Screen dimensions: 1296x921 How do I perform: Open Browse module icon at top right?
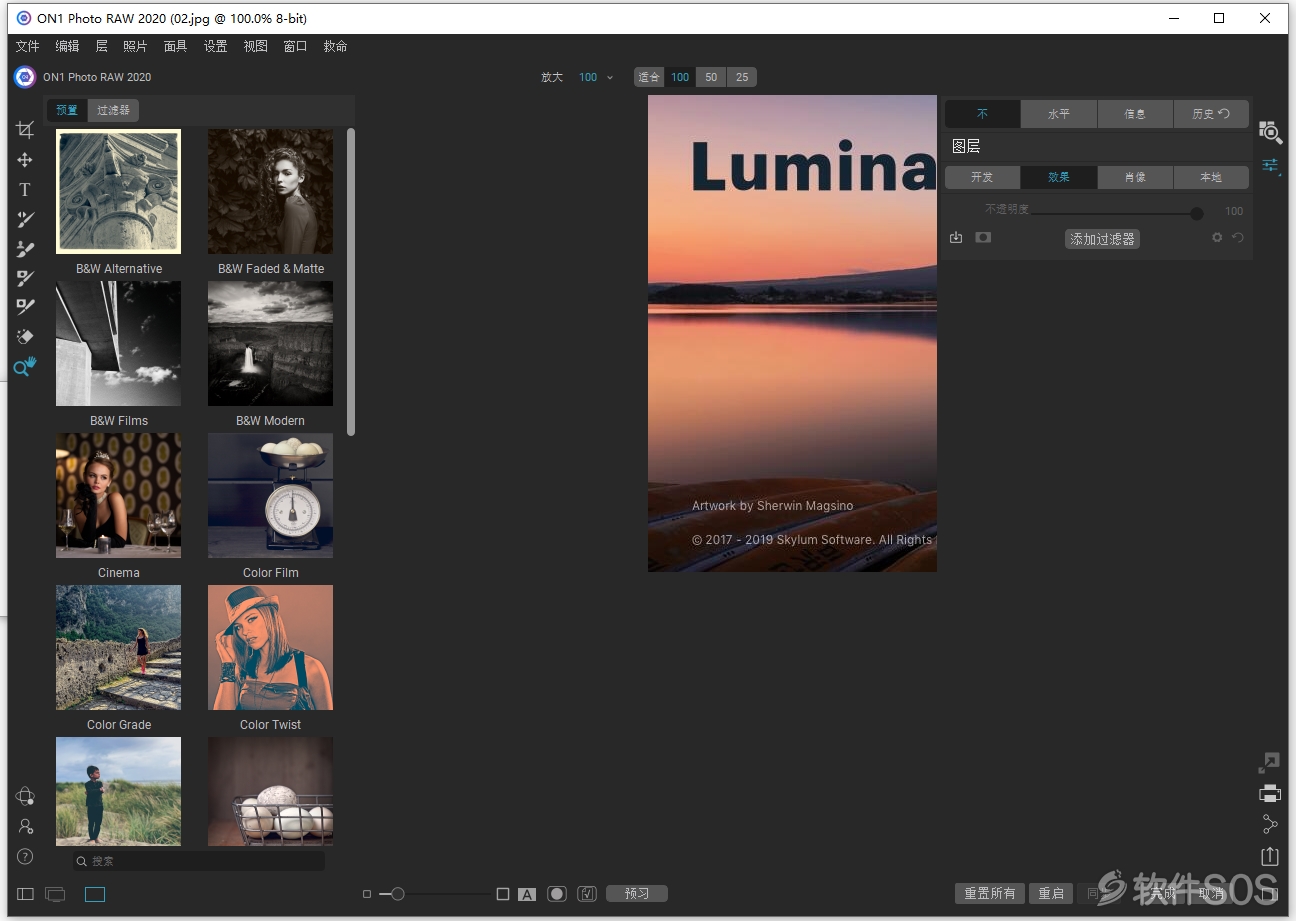click(x=1270, y=132)
